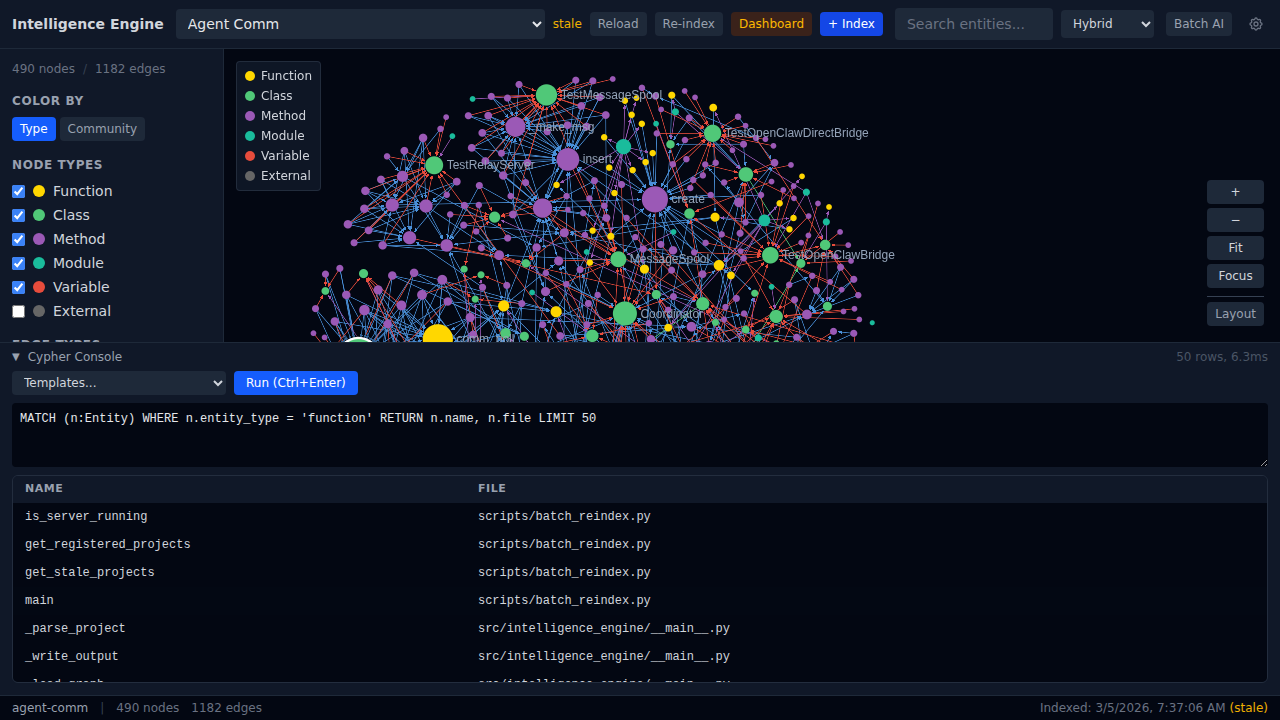Zoom in with the plus button

1235,192
